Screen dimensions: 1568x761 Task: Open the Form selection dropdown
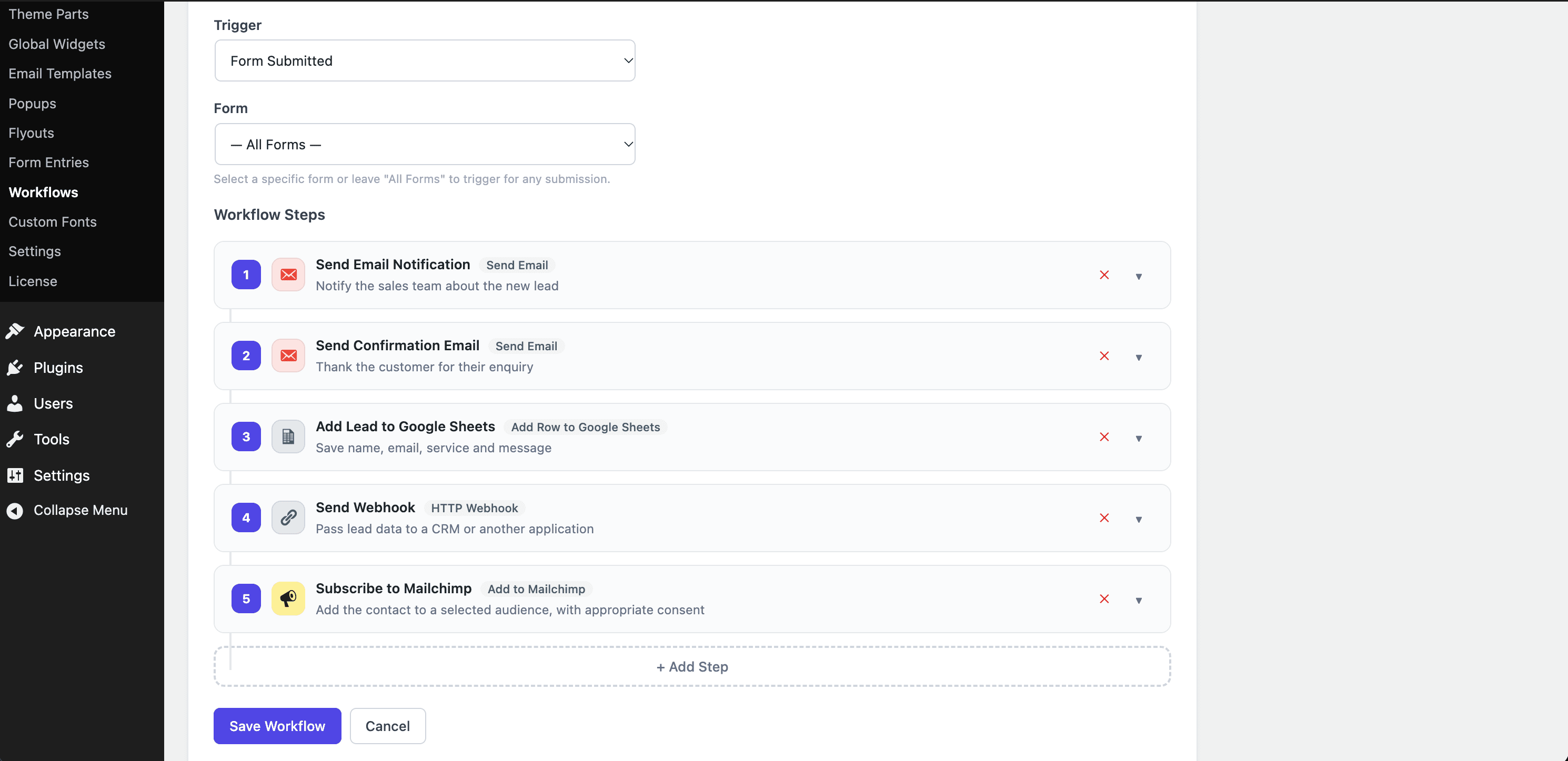[x=425, y=144]
